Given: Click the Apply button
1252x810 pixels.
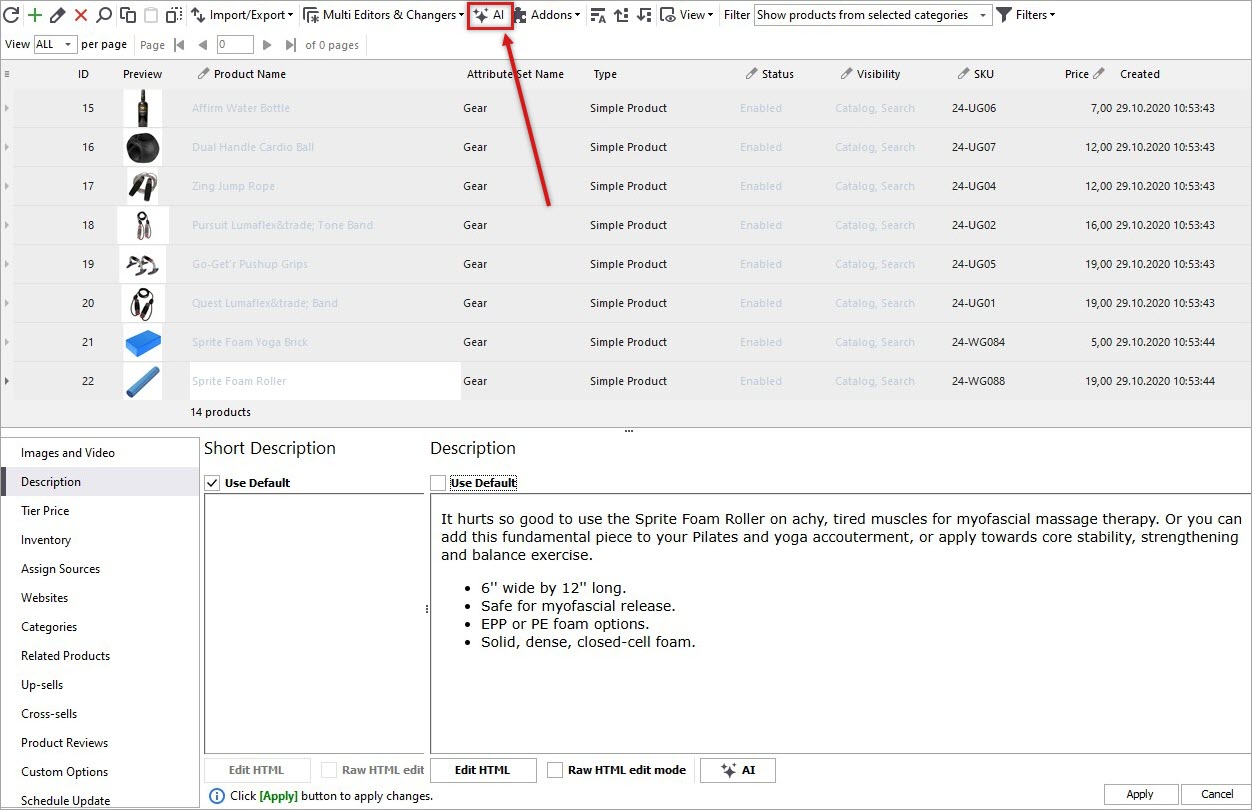Looking at the screenshot, I should point(1140,794).
